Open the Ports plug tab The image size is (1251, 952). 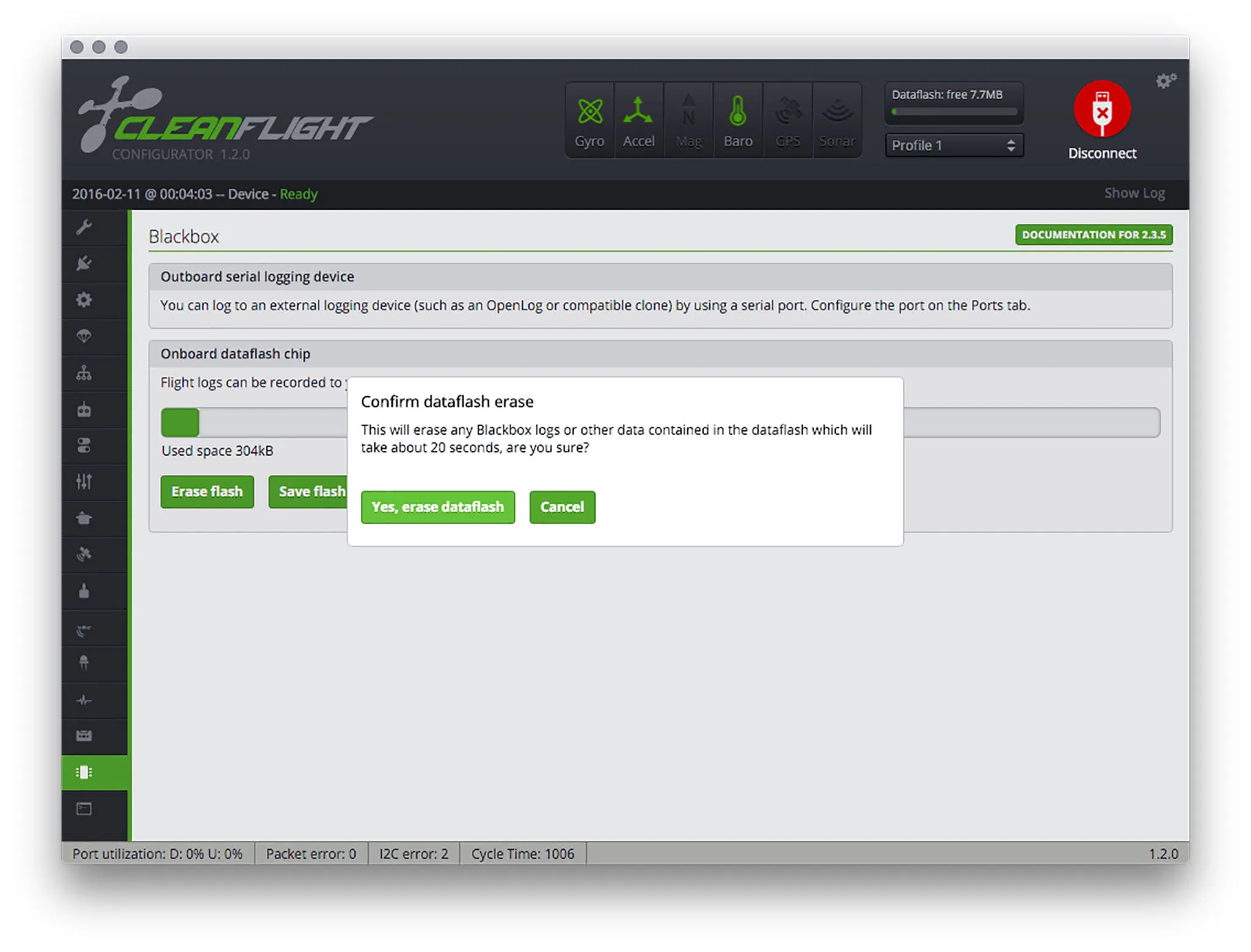[84, 264]
